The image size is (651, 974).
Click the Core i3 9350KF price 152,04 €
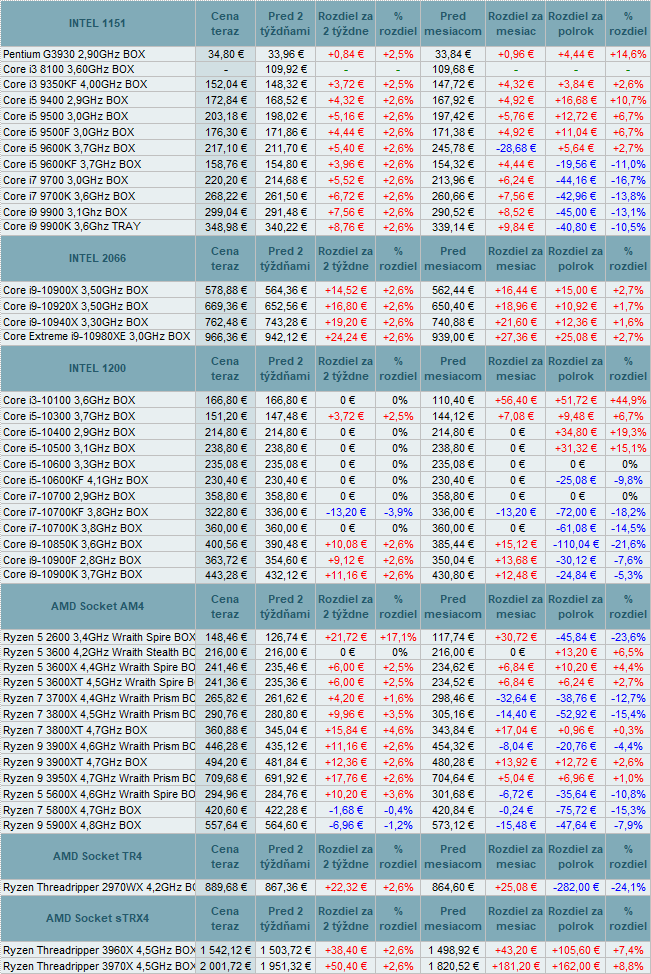[226, 84]
